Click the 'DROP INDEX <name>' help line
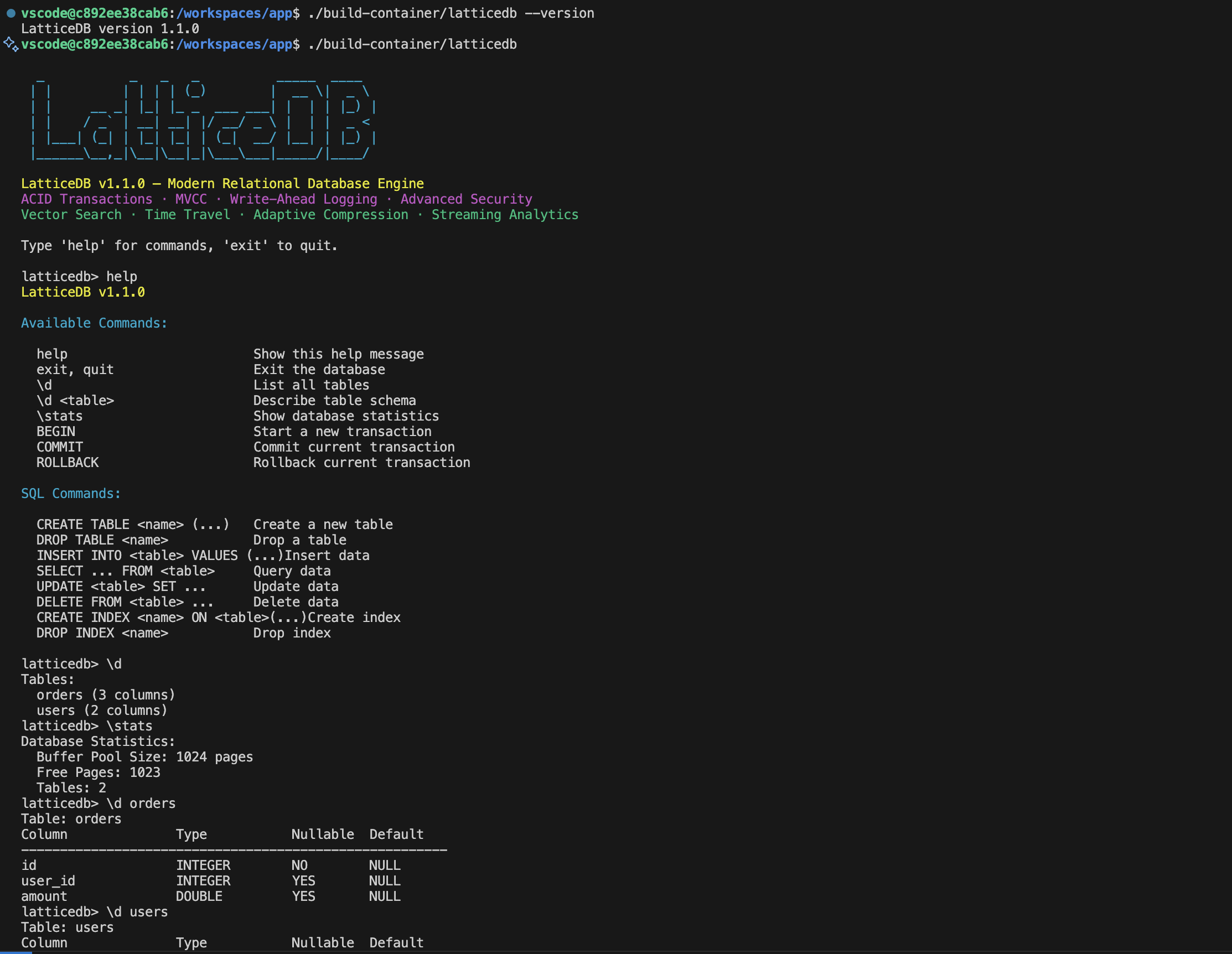 tap(103, 632)
